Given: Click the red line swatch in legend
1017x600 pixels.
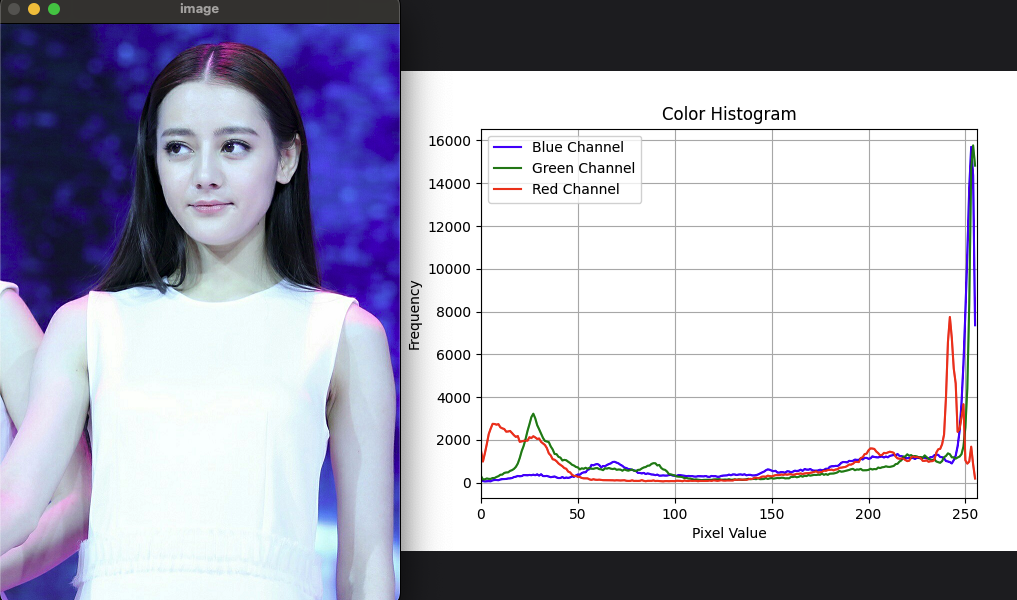Looking at the screenshot, I should click(508, 189).
